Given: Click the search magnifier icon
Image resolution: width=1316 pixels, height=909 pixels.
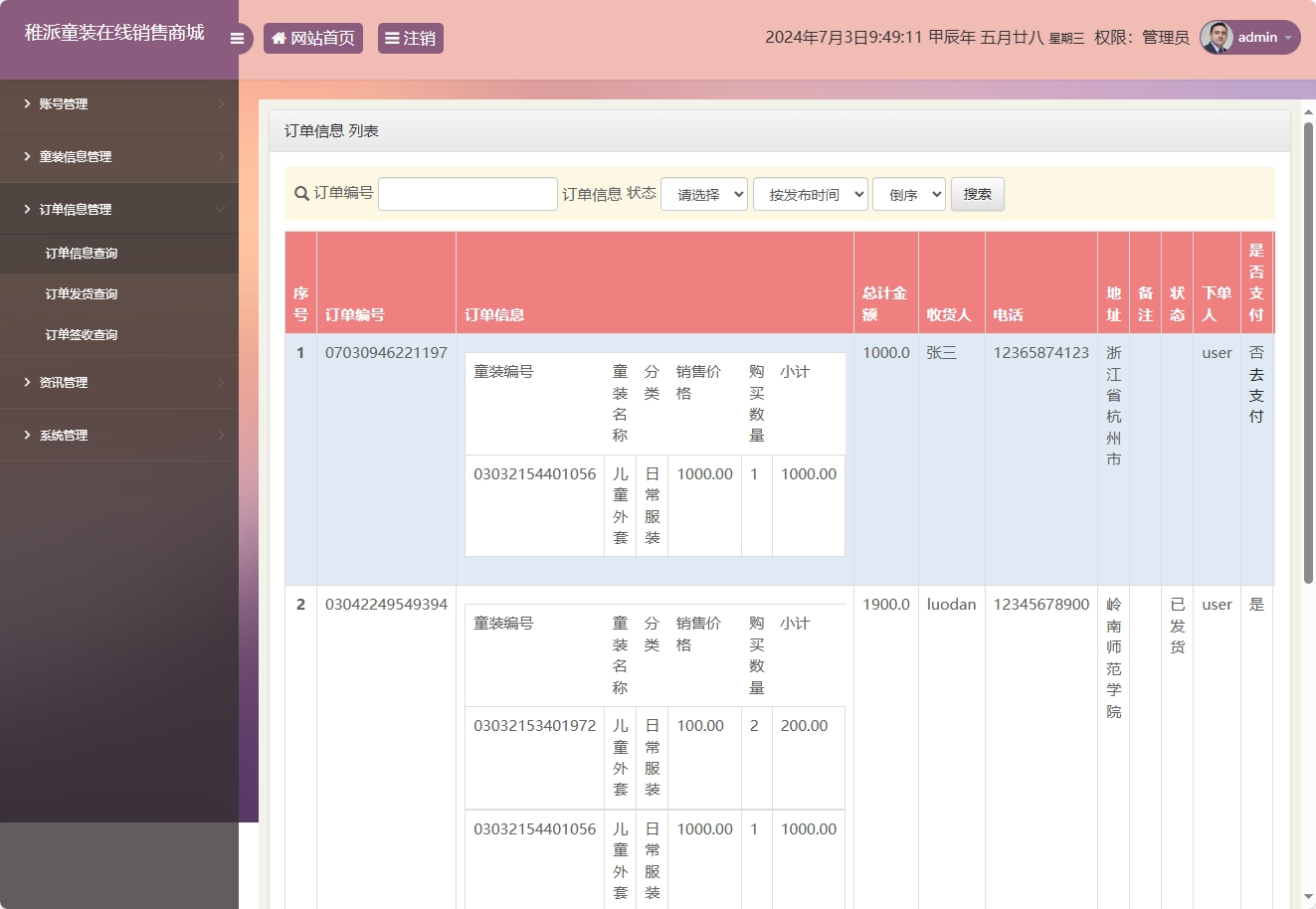Looking at the screenshot, I should 301,194.
